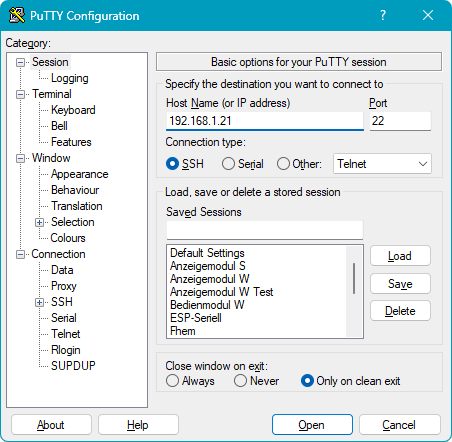
Task: Open the Terminal category
Action: 52,94
